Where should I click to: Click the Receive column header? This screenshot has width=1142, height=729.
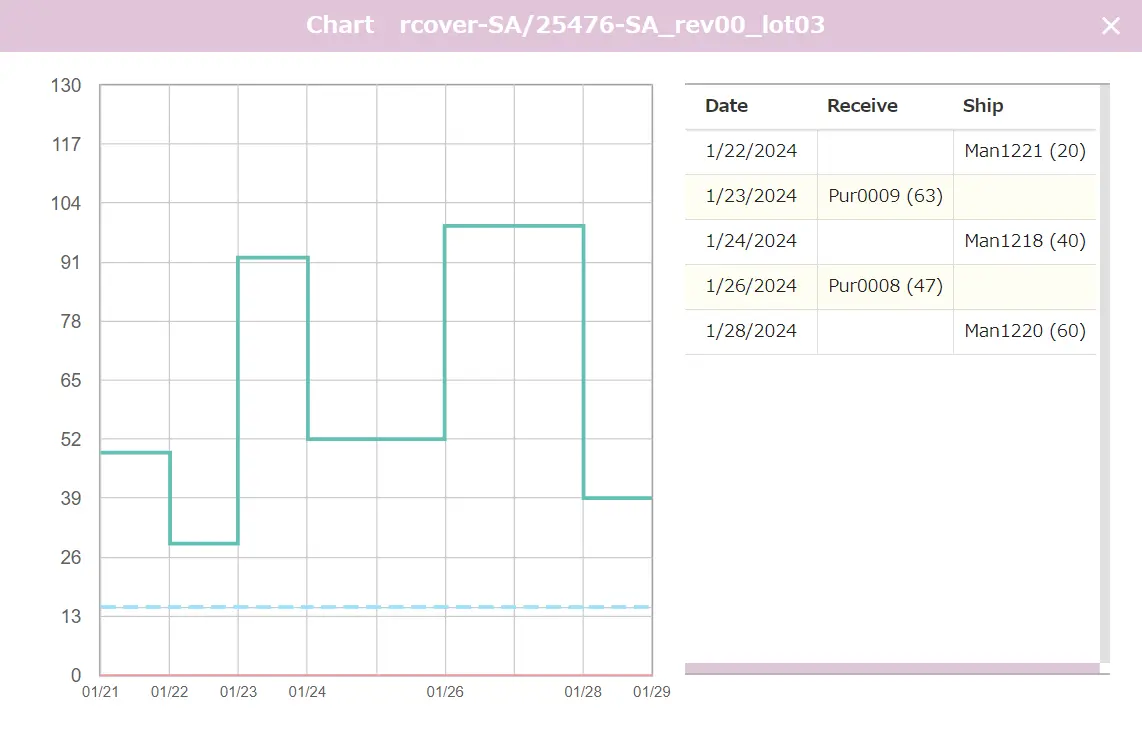tap(862, 106)
